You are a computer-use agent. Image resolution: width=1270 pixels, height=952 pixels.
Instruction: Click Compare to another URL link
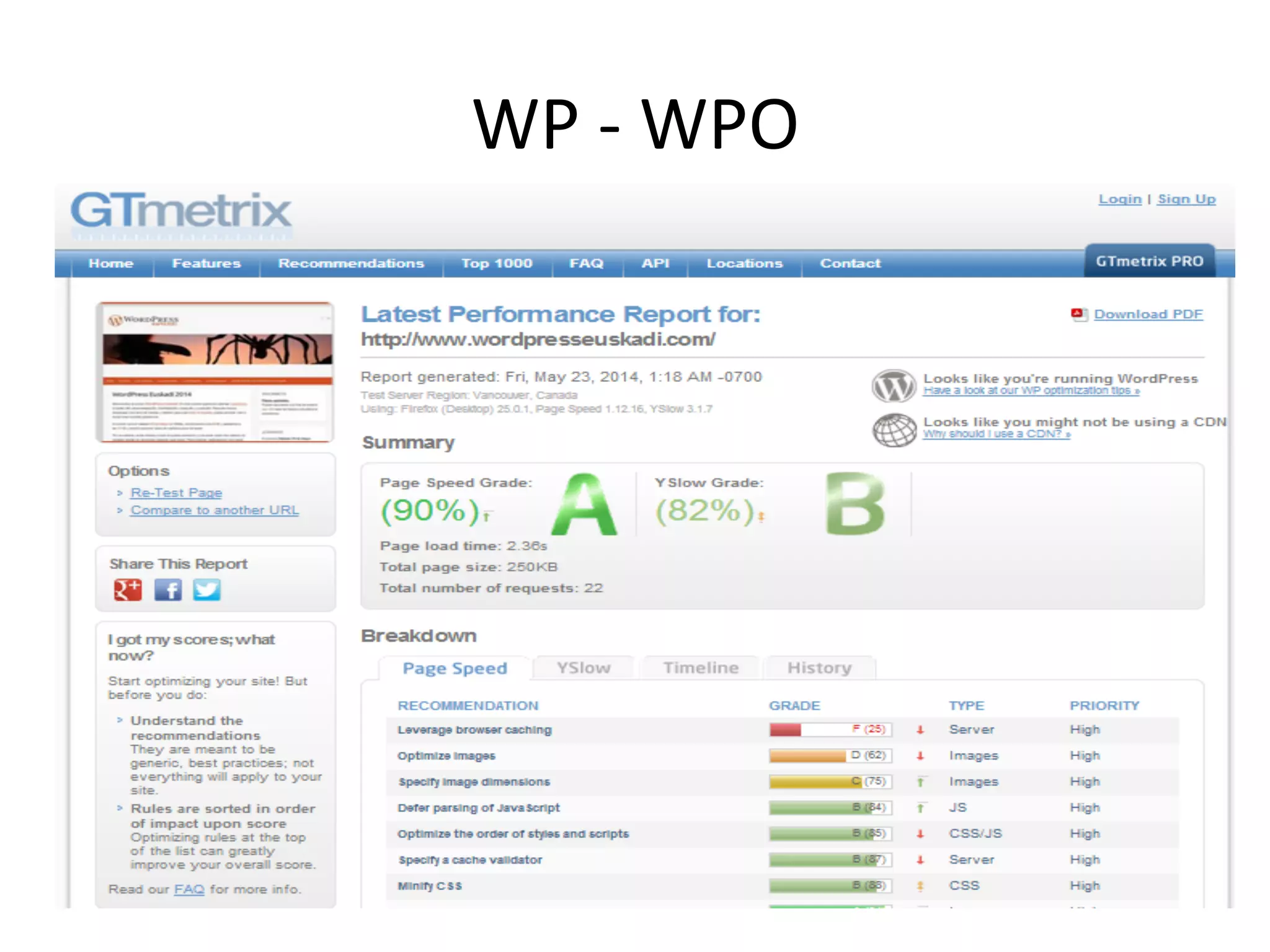click(x=215, y=510)
